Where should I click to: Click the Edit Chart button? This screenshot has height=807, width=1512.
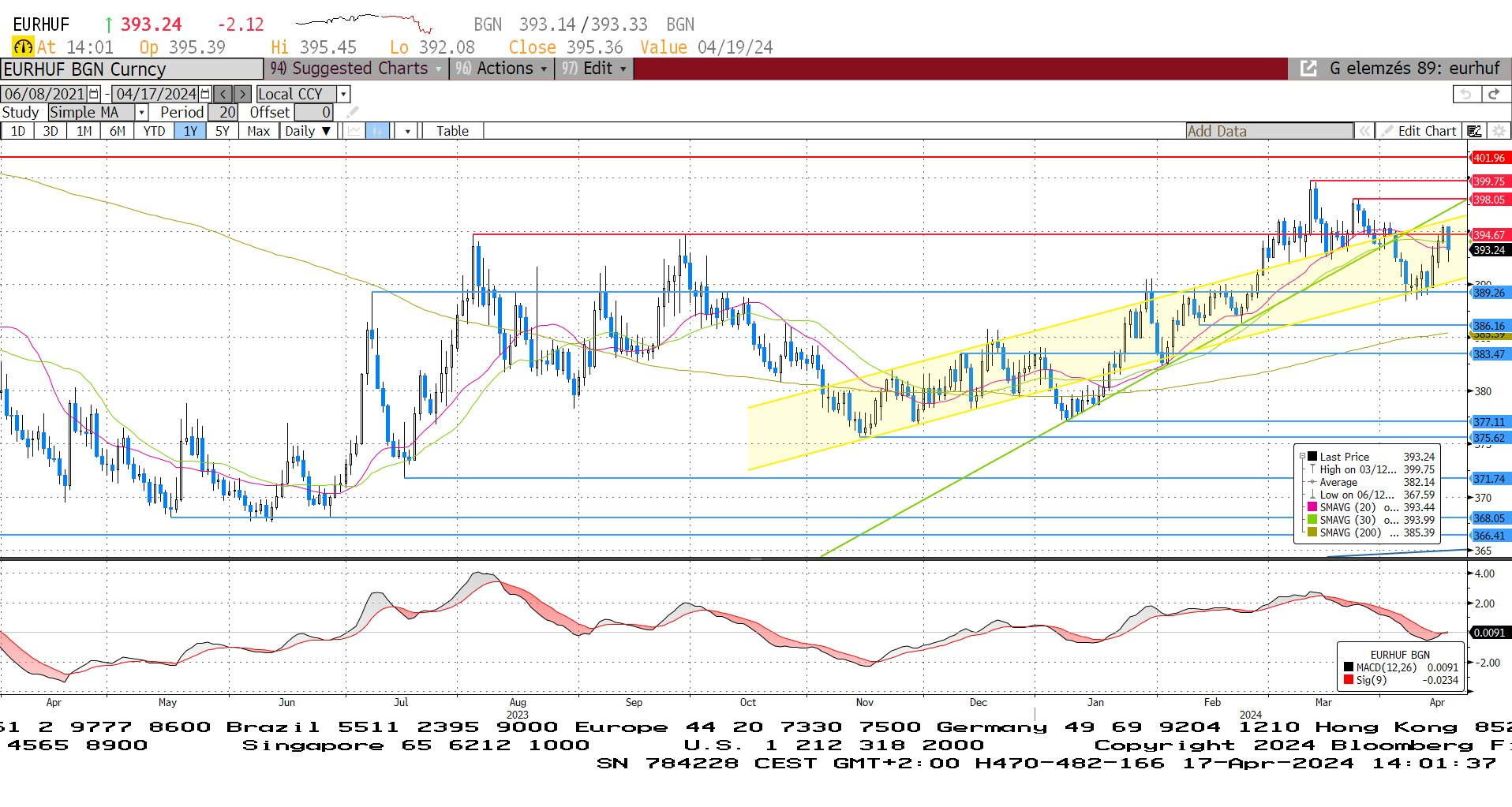[1418, 131]
